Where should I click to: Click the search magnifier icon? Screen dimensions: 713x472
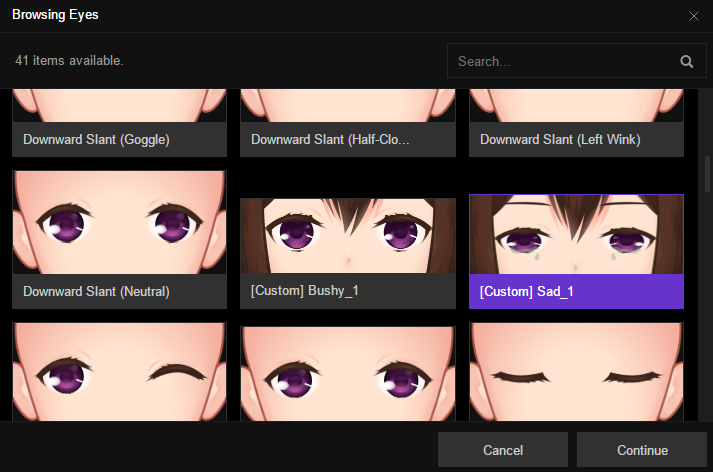pos(687,61)
